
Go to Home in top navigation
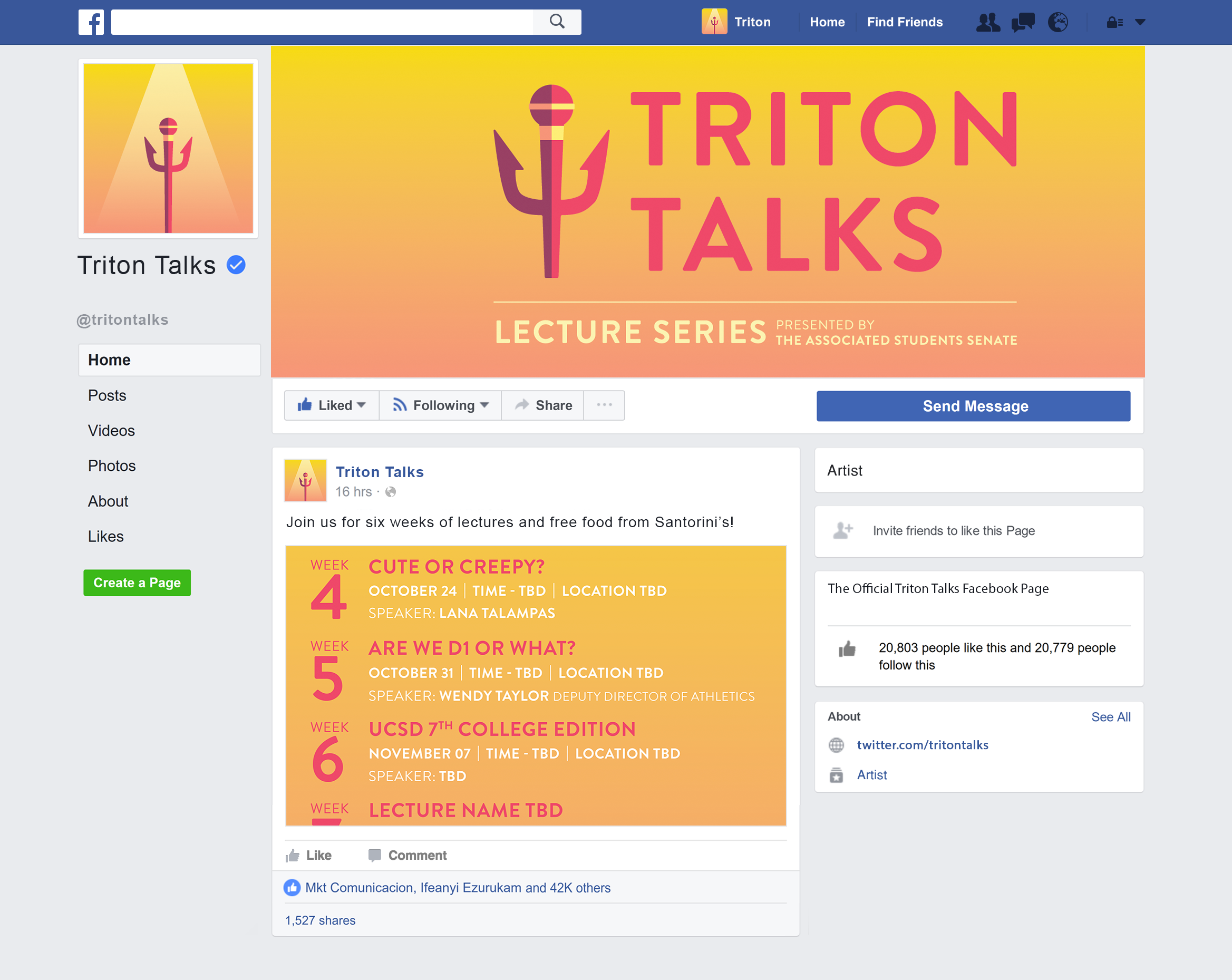point(827,22)
